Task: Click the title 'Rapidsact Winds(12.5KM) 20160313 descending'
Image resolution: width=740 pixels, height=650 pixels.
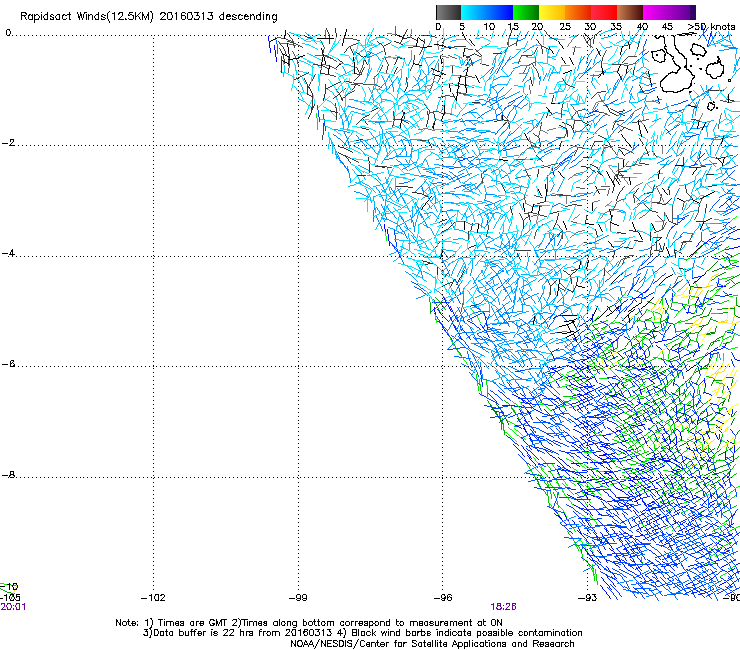Action: point(149,17)
